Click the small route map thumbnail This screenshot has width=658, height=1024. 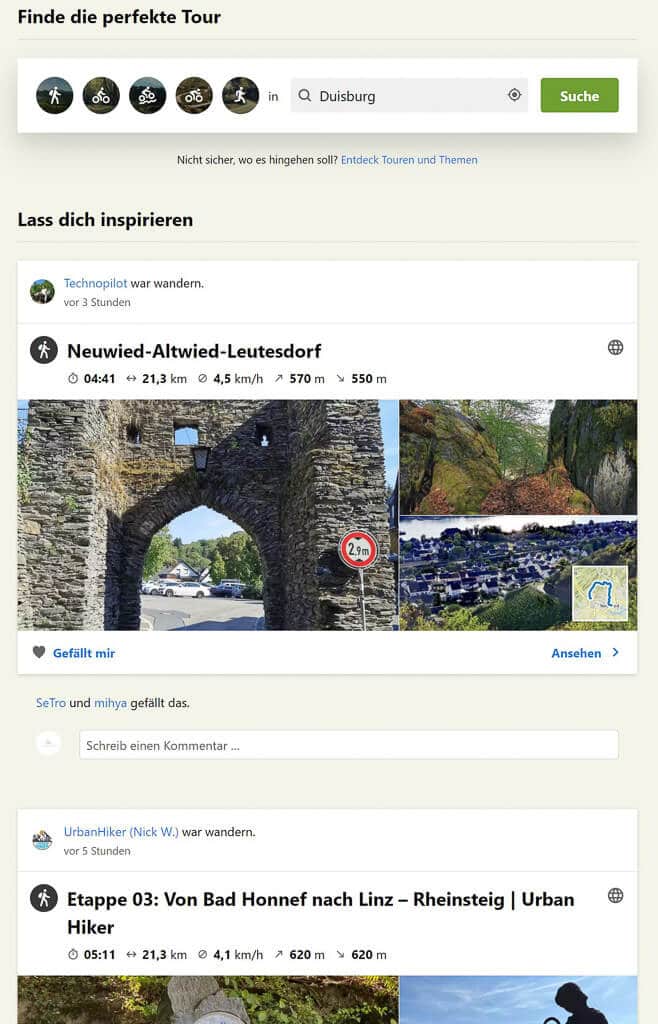click(600, 593)
